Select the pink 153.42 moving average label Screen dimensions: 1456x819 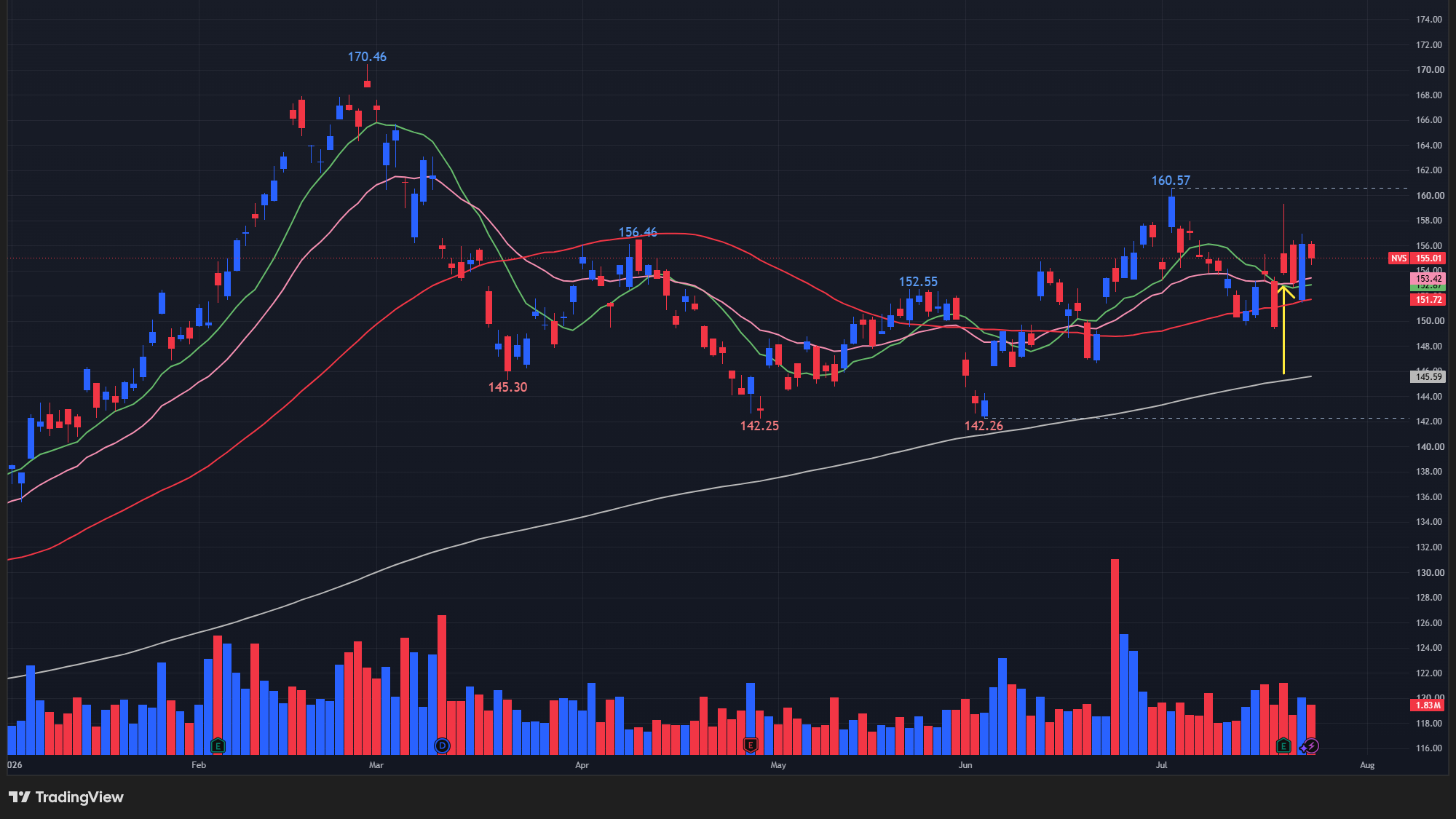pos(1428,279)
